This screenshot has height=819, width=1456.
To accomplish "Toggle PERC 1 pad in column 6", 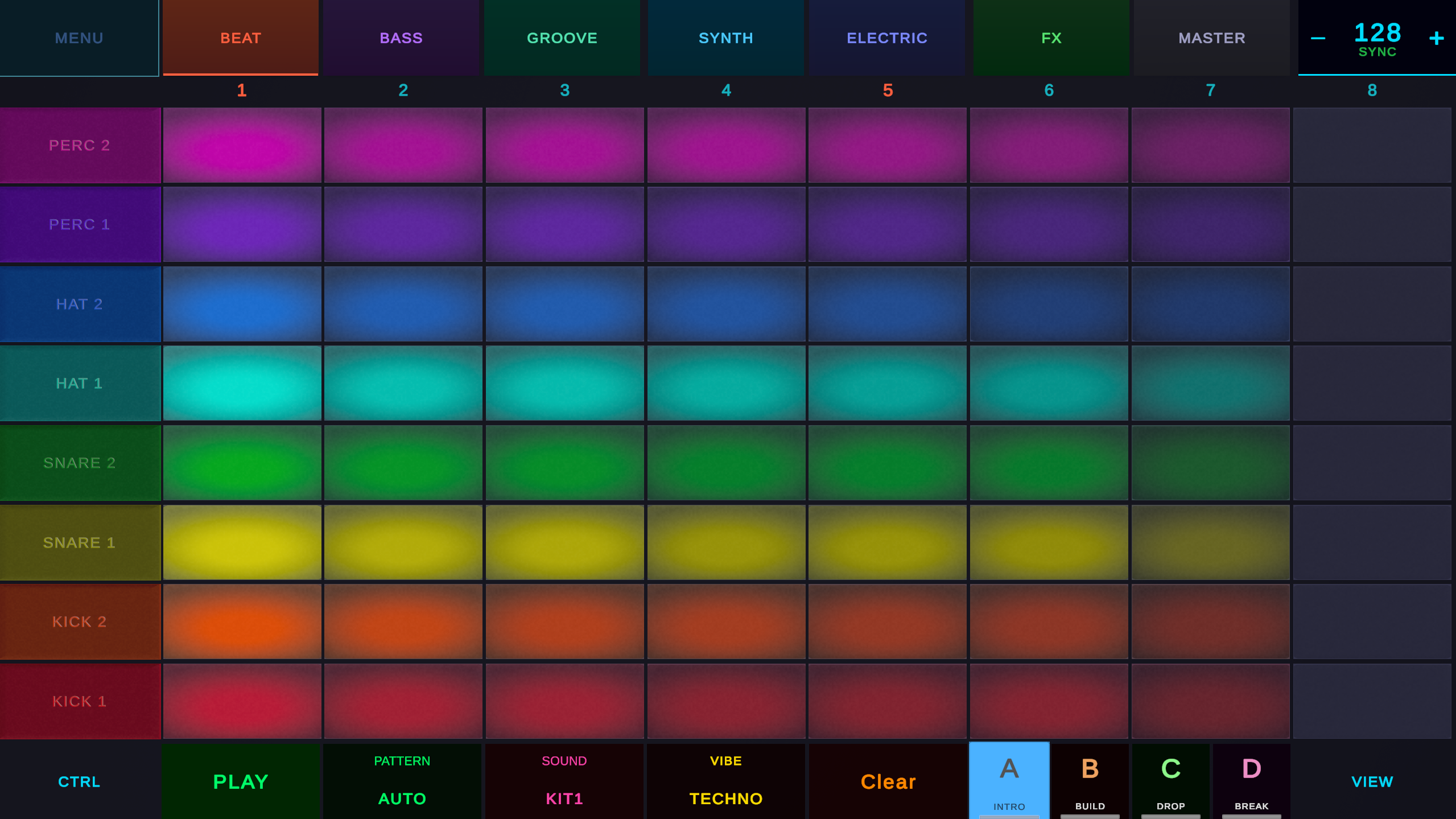I will tap(1049, 224).
